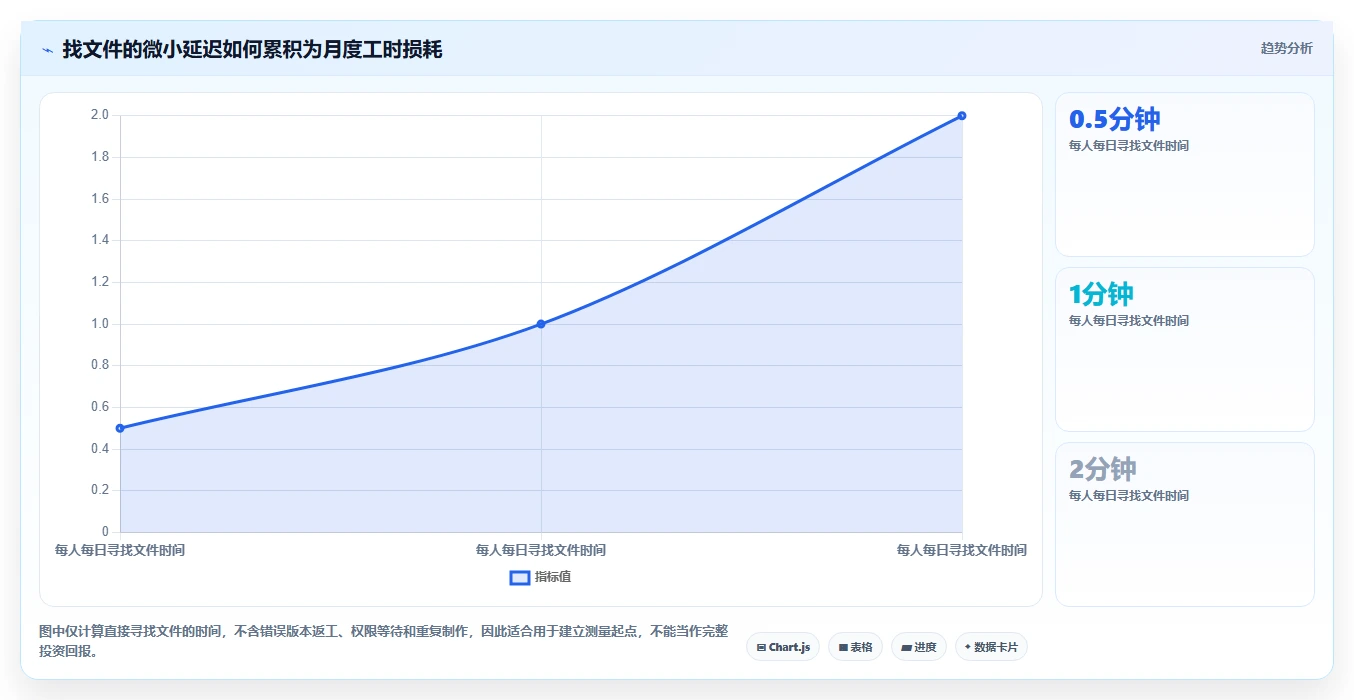Viewport: 1354px width, 700px height.
Task: Click the y-axis label 1.8
Action: [x=100, y=157]
